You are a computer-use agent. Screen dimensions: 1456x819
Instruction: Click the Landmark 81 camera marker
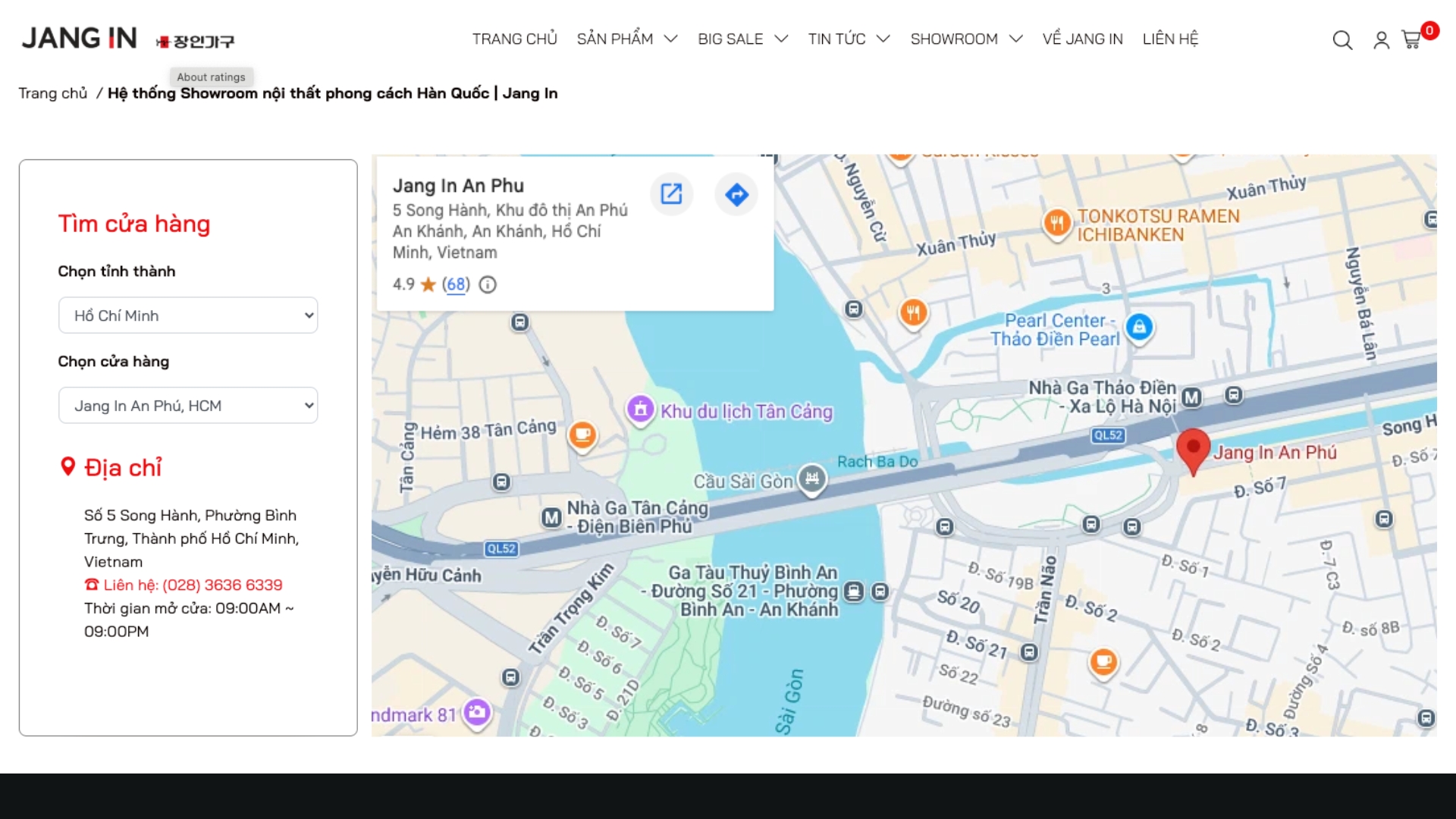(x=477, y=713)
